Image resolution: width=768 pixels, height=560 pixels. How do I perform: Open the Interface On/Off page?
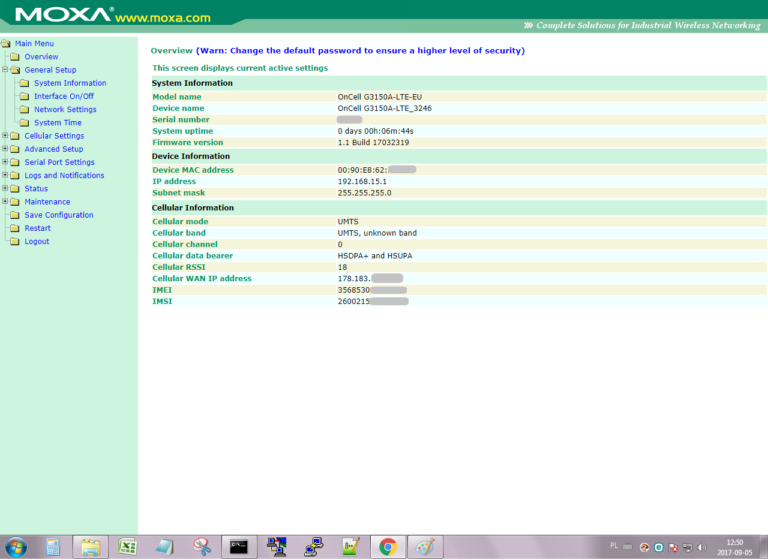(64, 97)
